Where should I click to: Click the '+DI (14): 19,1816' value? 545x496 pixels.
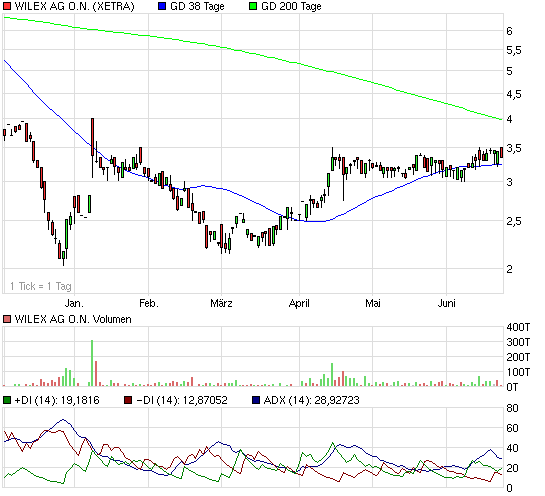(57, 400)
